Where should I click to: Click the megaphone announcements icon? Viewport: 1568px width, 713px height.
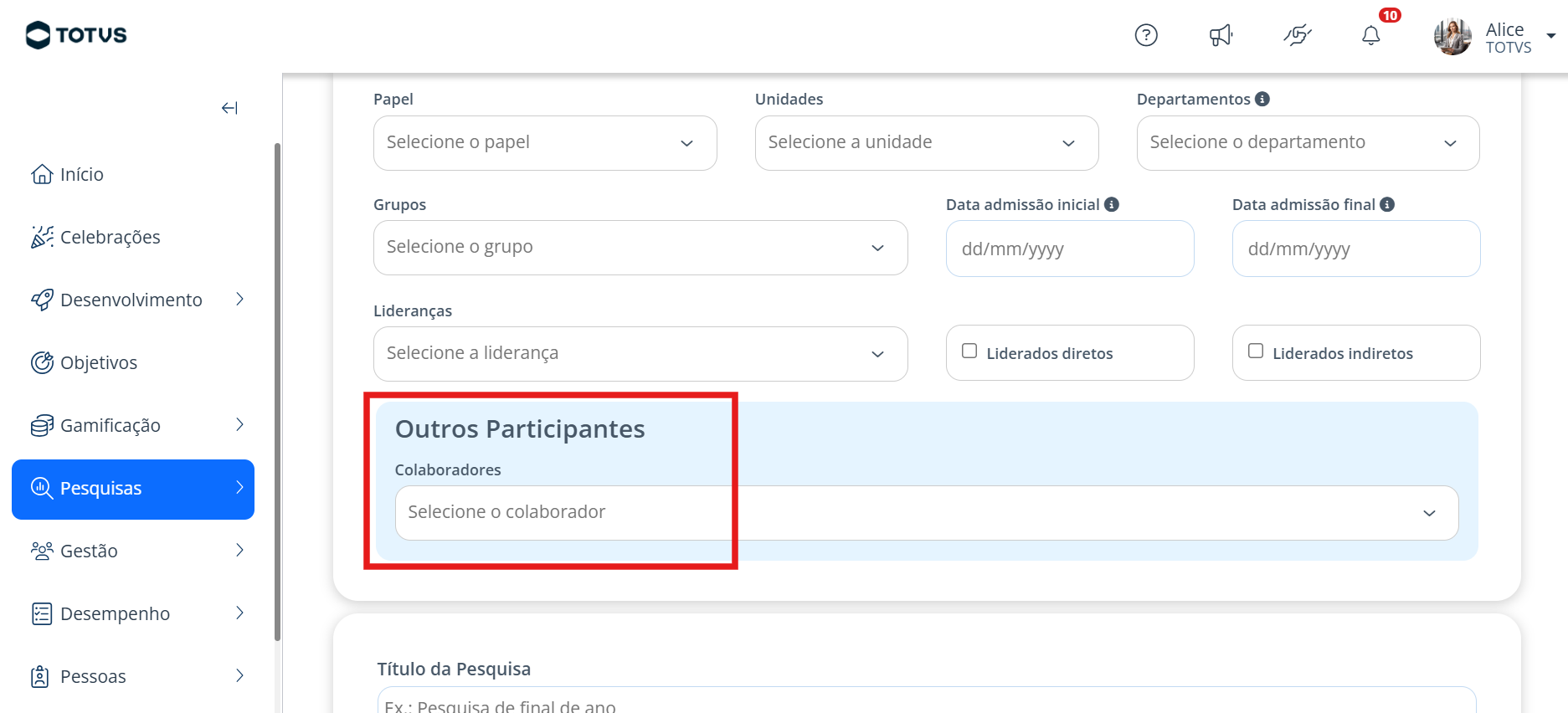[1221, 35]
